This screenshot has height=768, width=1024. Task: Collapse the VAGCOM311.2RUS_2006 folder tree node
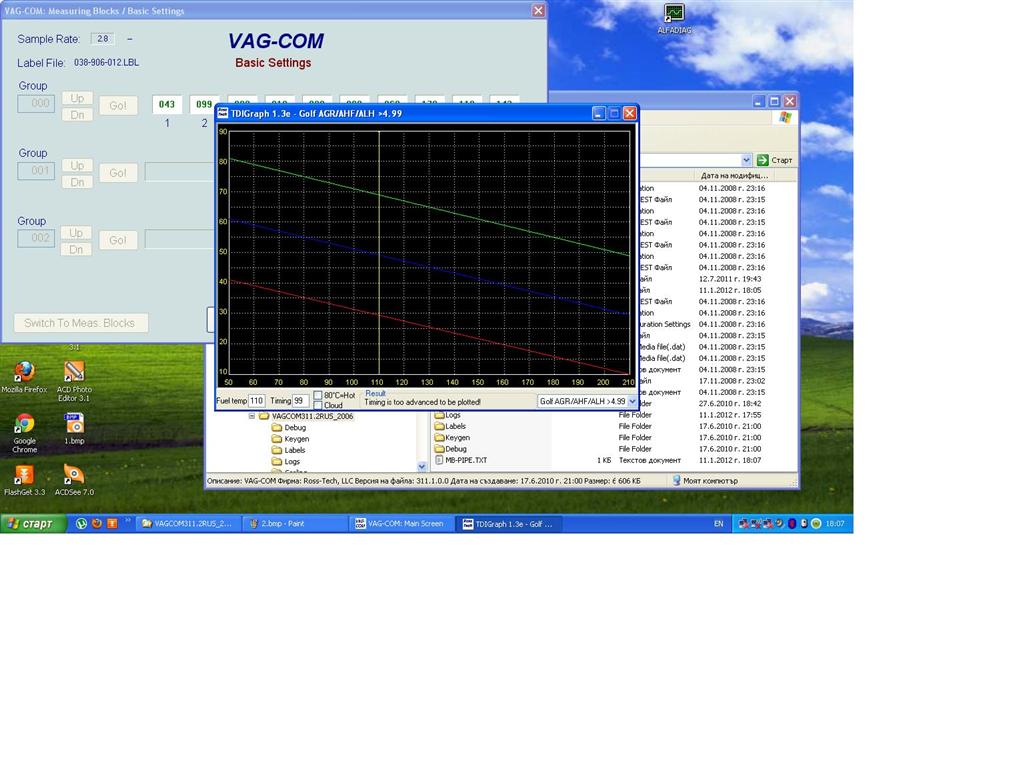point(253,416)
